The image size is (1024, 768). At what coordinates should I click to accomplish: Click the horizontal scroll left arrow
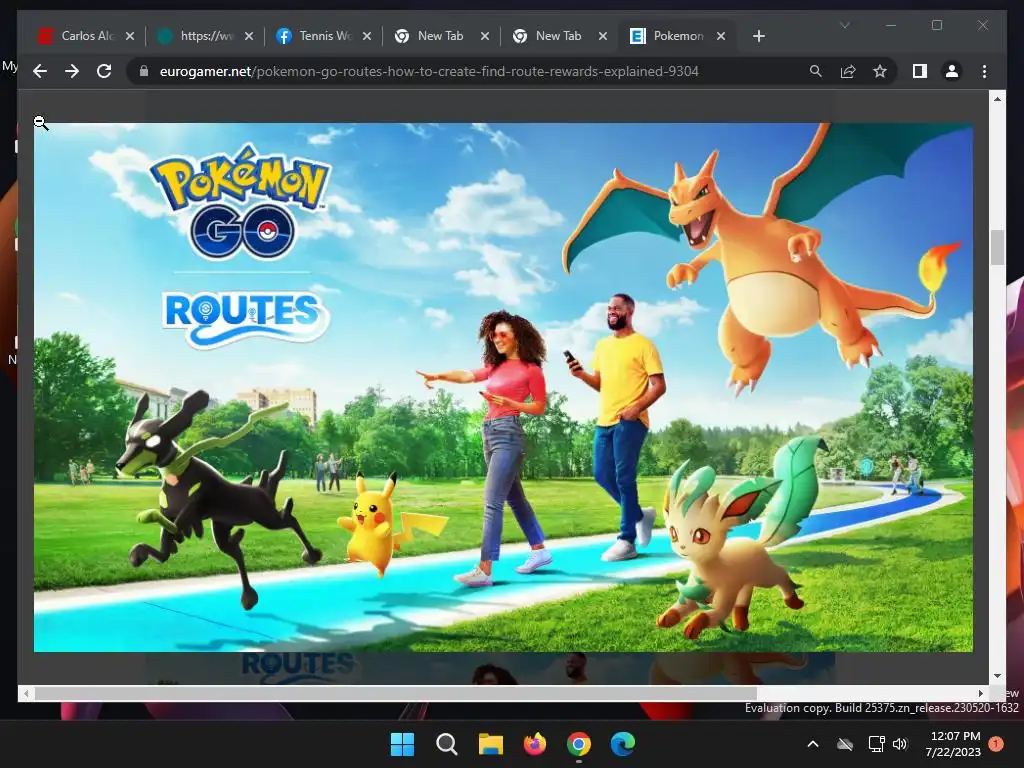tap(25, 693)
